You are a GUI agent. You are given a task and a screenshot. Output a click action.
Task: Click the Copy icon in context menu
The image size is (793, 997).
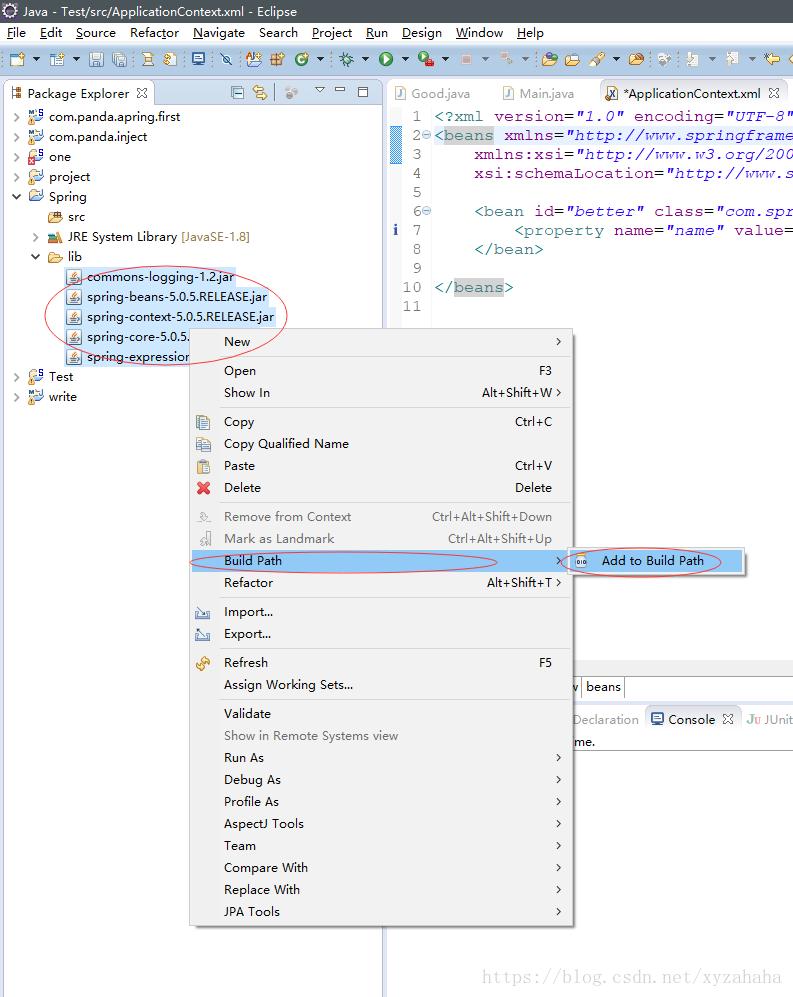click(x=203, y=422)
